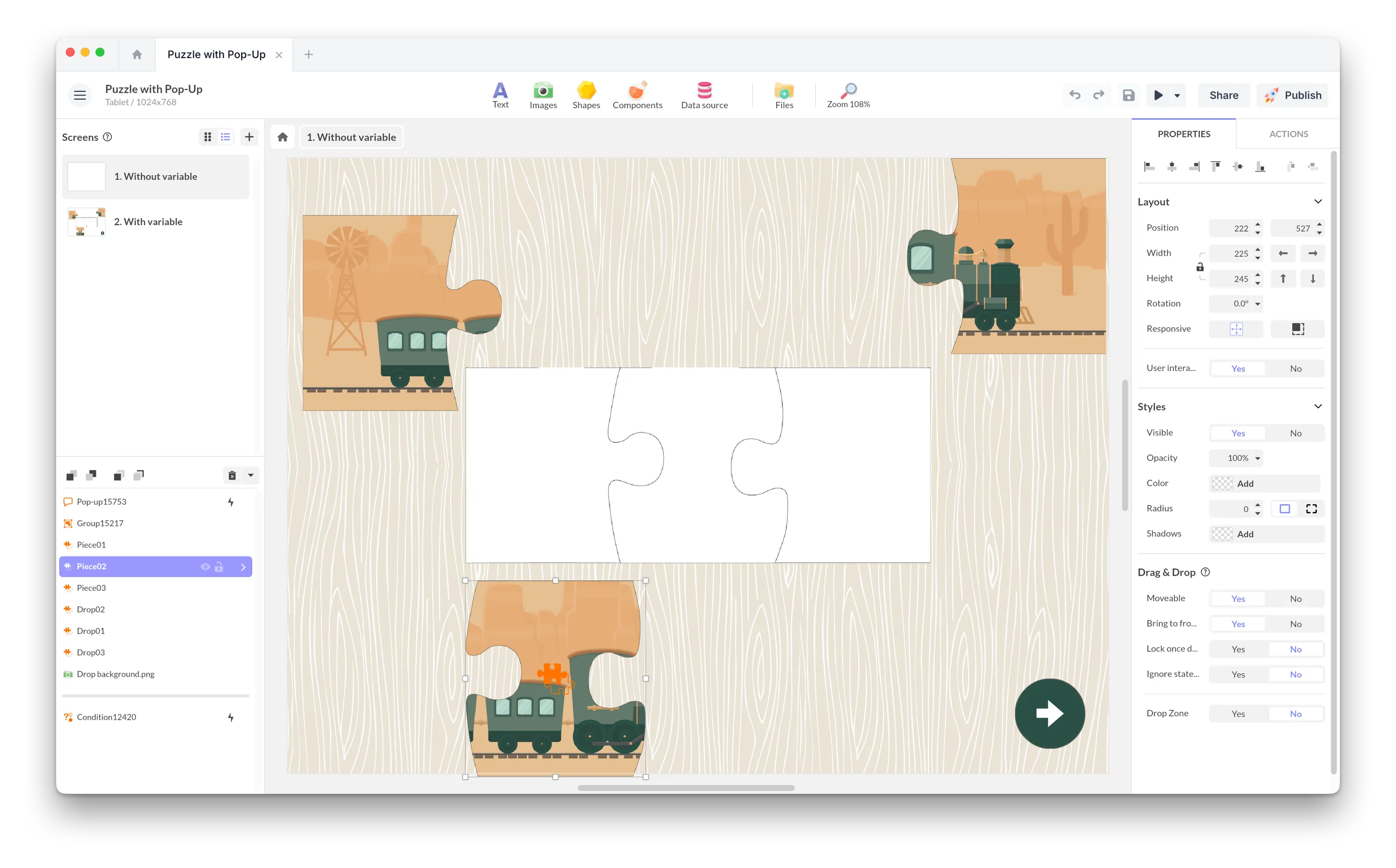Set Moveable to No

point(1295,599)
